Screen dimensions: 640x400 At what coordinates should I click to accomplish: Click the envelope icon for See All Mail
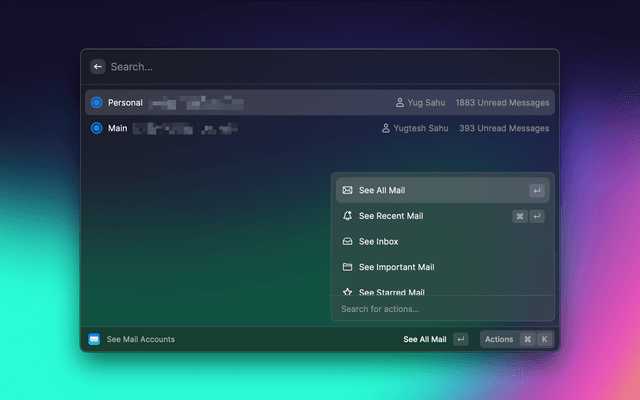[347, 190]
